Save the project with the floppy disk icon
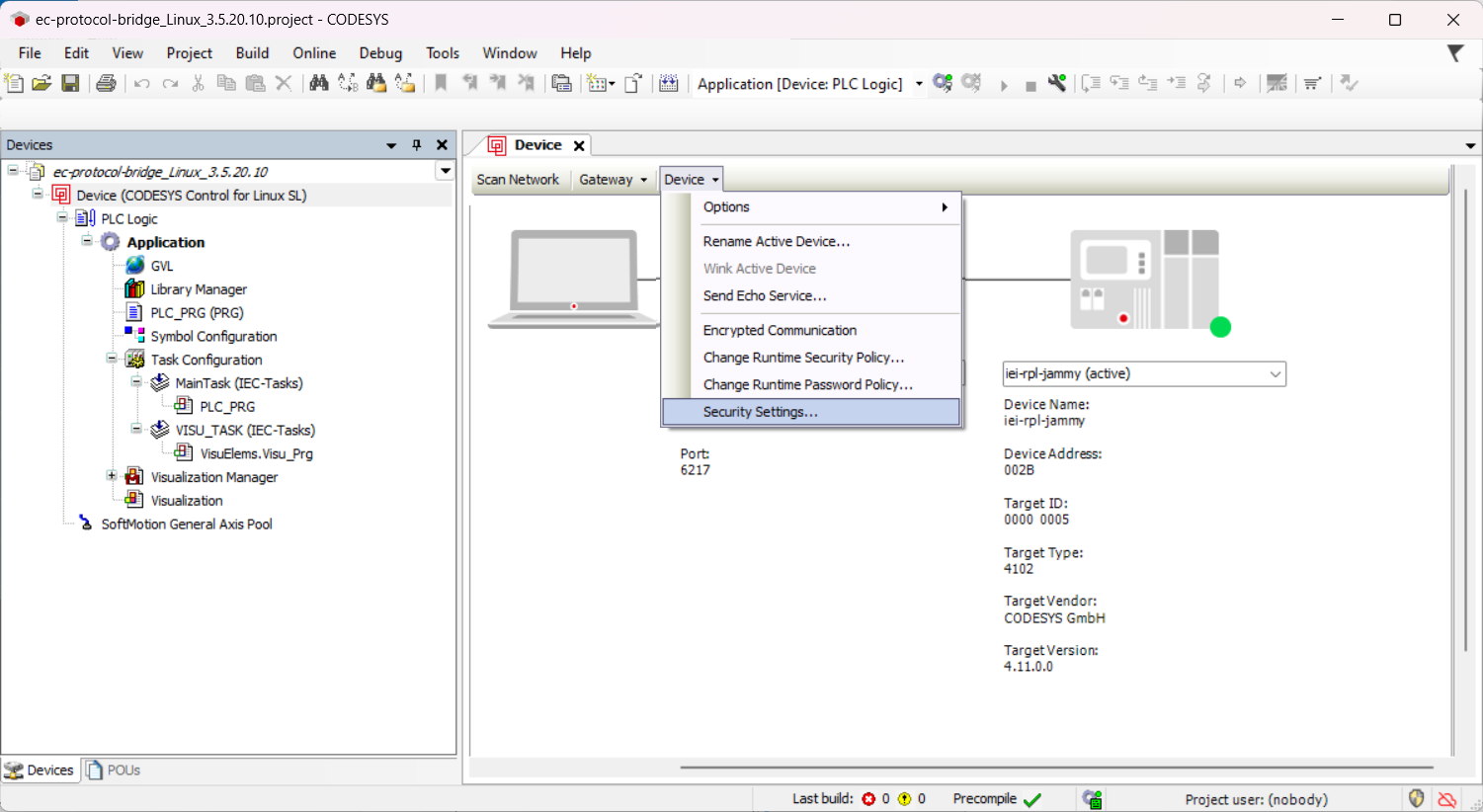Screen dimensions: 1483x812 point(70,84)
